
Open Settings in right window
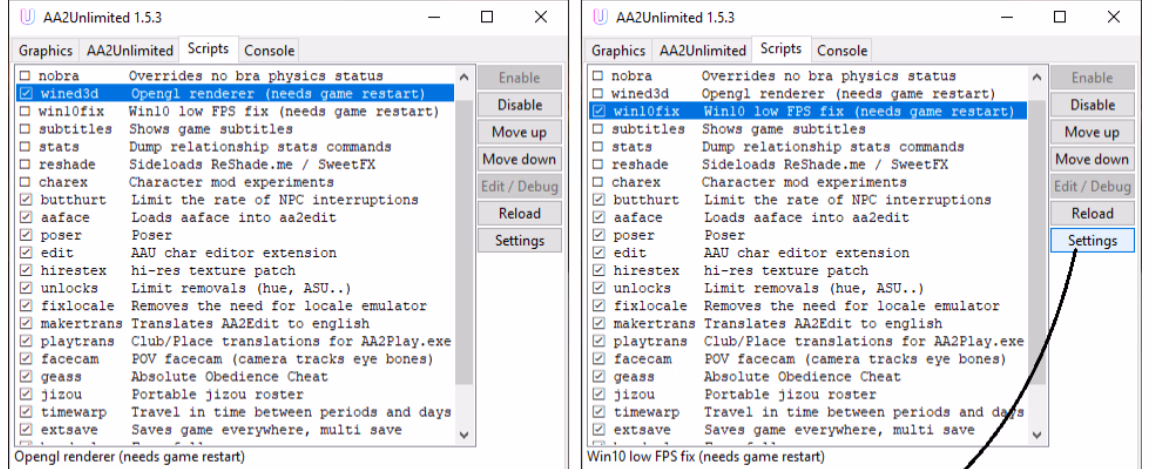pos(1092,241)
